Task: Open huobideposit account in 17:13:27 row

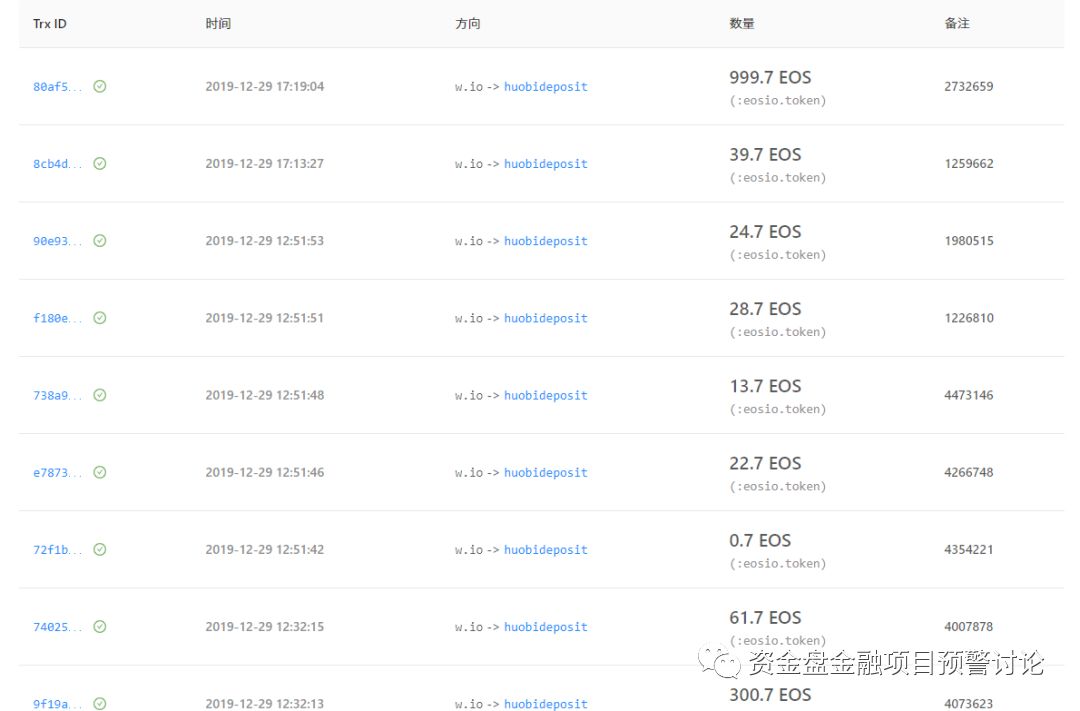Action: click(x=546, y=164)
